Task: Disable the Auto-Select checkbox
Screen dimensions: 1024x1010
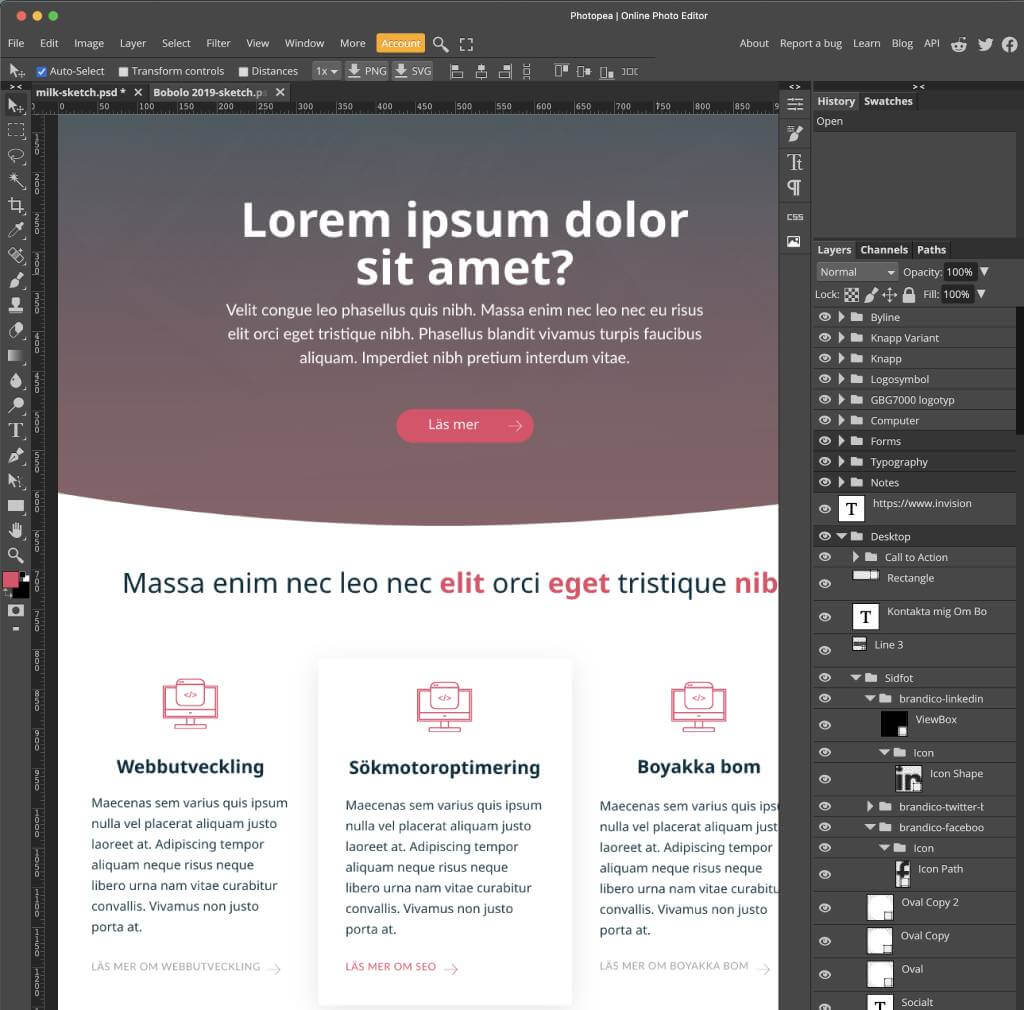Action: coord(42,72)
